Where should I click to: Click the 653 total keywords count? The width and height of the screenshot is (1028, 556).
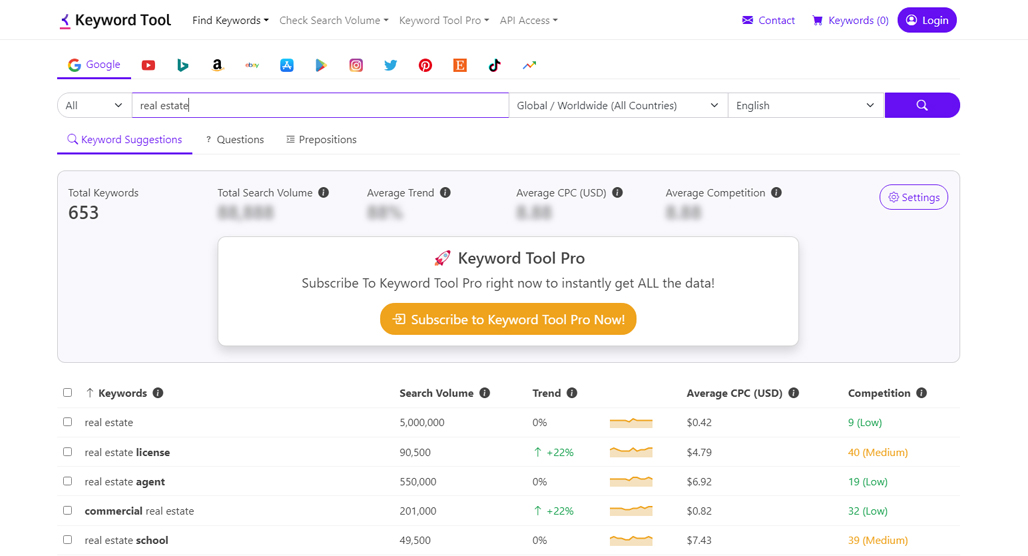click(83, 212)
